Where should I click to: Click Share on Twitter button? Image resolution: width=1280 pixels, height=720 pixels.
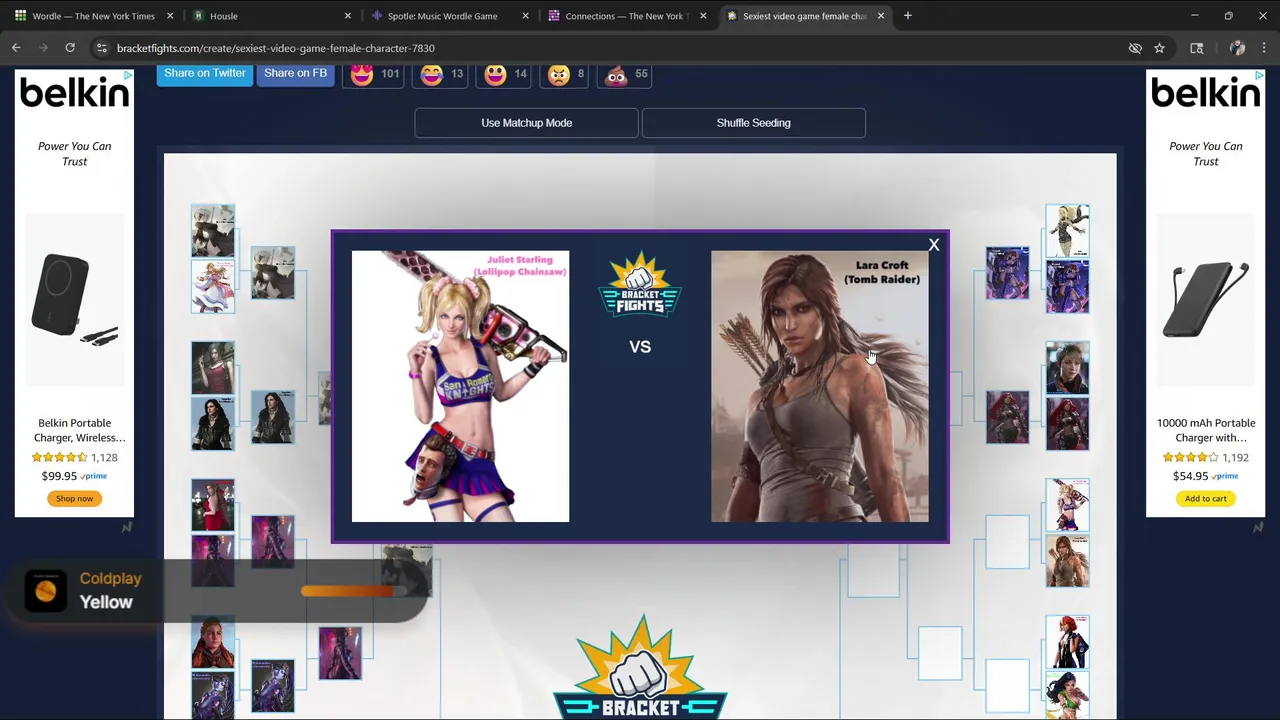click(x=204, y=73)
